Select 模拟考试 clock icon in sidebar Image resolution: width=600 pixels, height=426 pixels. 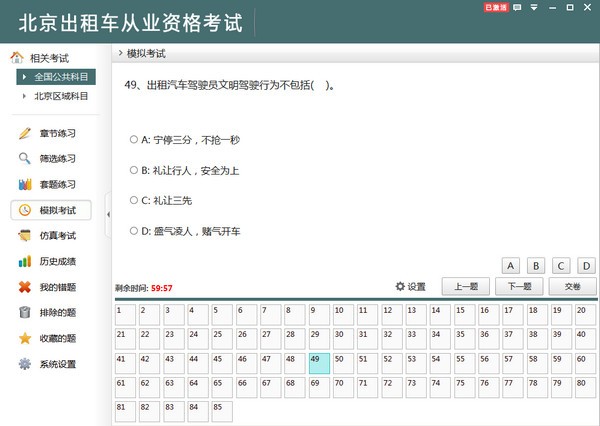[25, 210]
